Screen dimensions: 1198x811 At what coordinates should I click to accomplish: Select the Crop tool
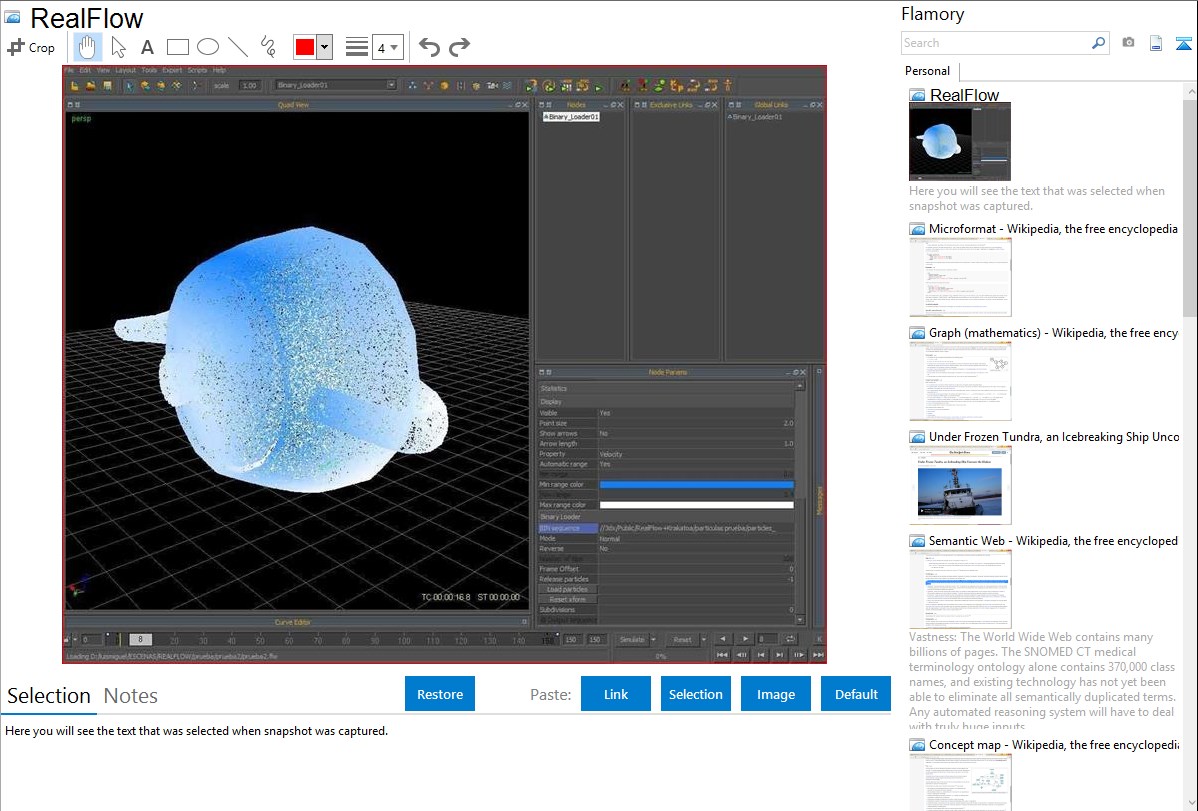(x=31, y=47)
